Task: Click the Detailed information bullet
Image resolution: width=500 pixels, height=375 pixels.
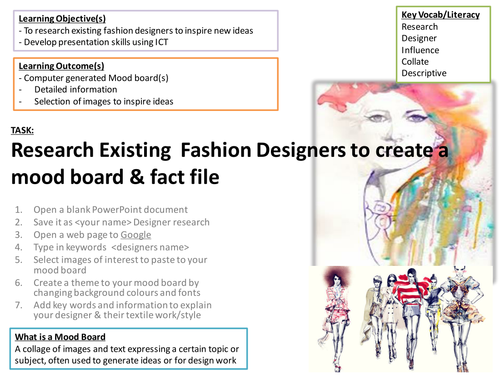Action: [76, 90]
